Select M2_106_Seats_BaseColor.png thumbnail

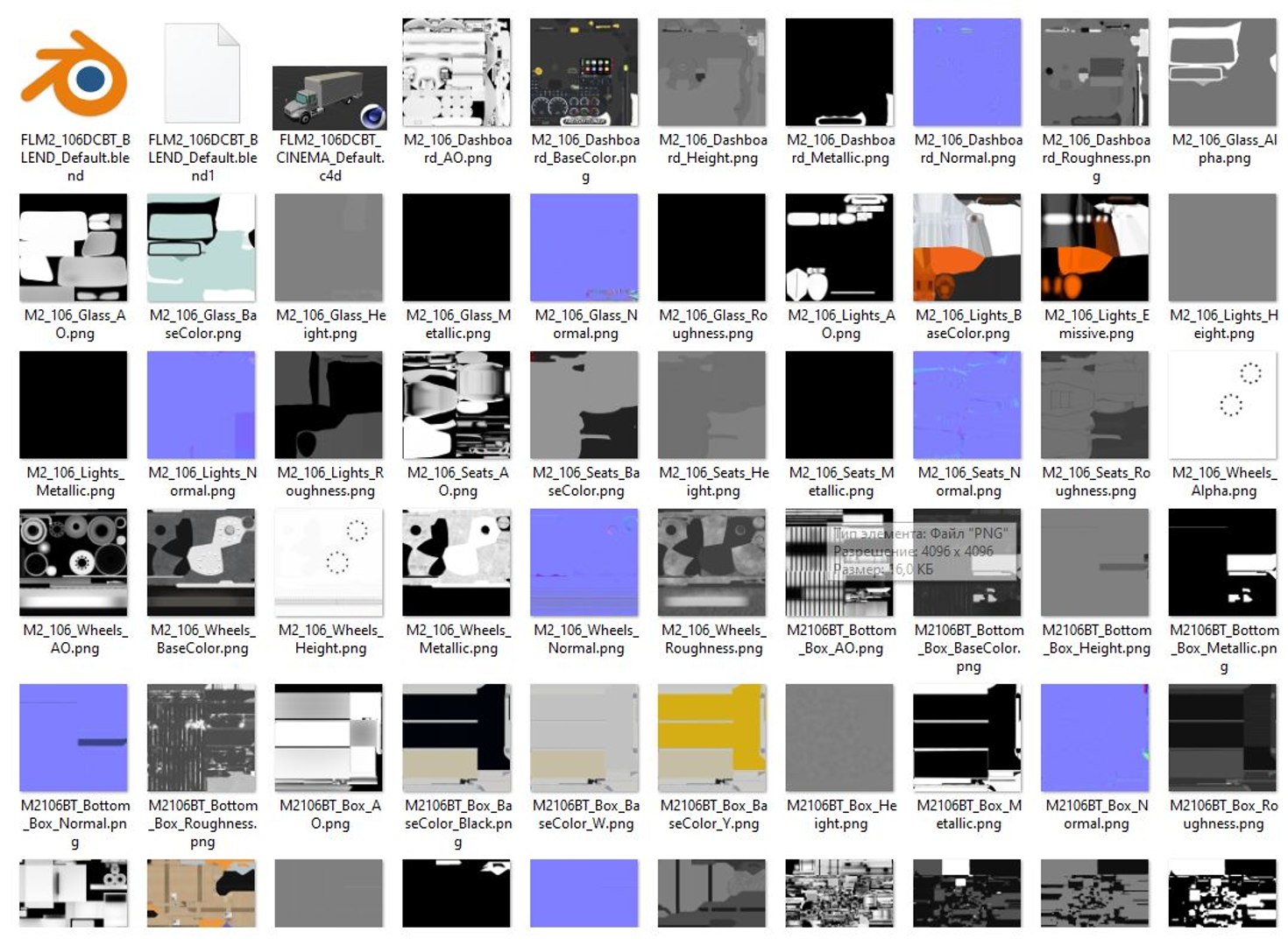pyautogui.click(x=584, y=406)
